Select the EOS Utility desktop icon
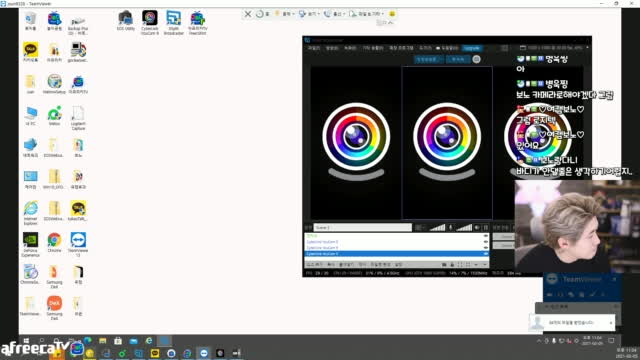Image resolution: width=640 pixels, height=360 pixels. [126, 21]
